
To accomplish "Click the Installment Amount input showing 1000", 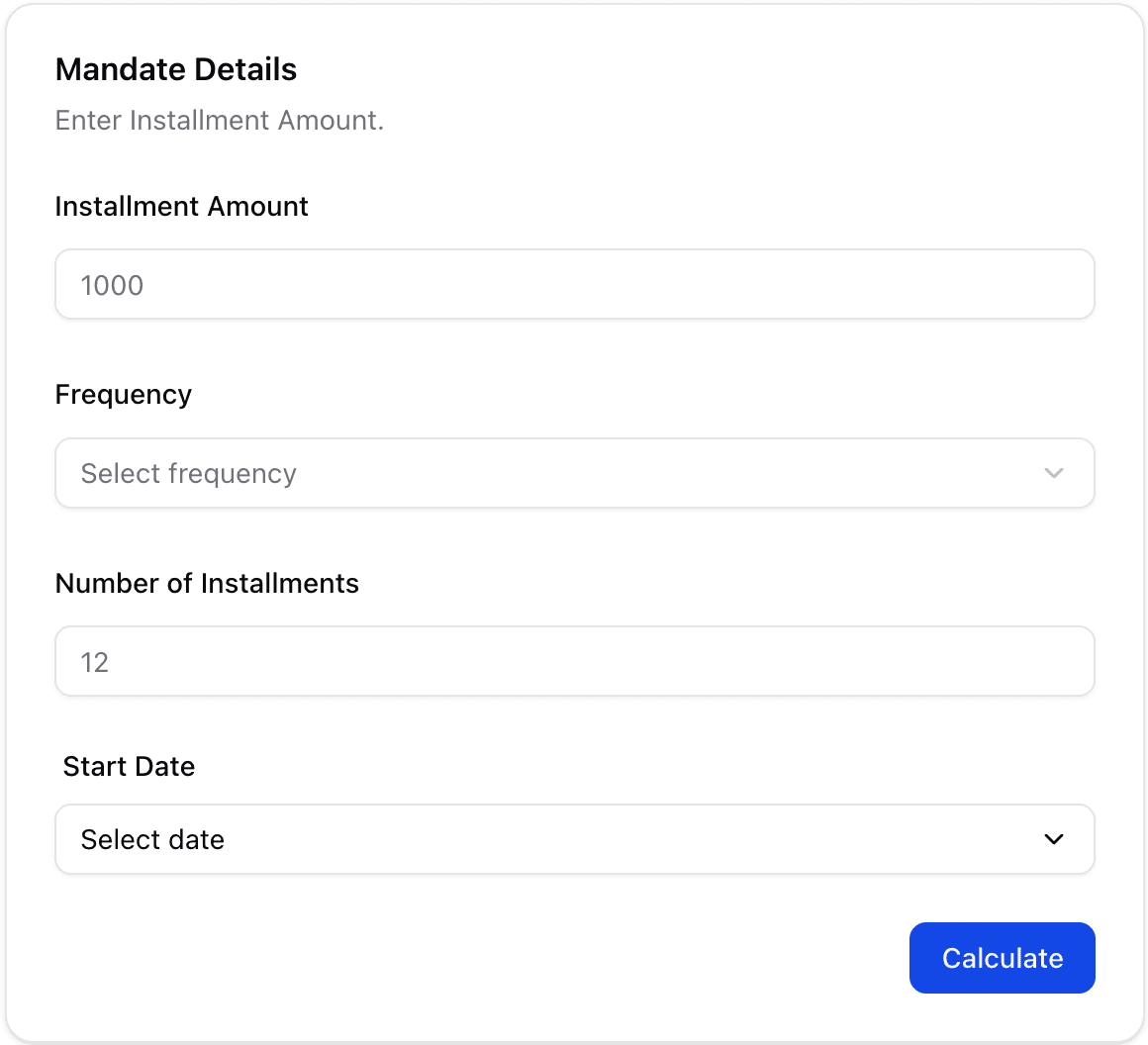I will [x=574, y=284].
